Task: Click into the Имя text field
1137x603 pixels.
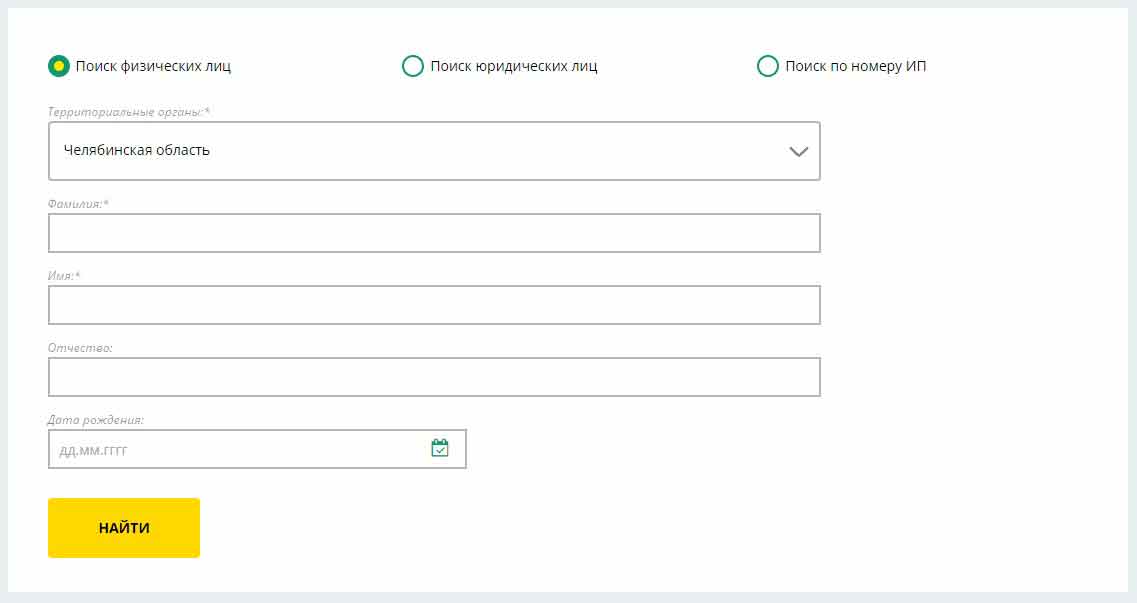Action: [x=434, y=305]
